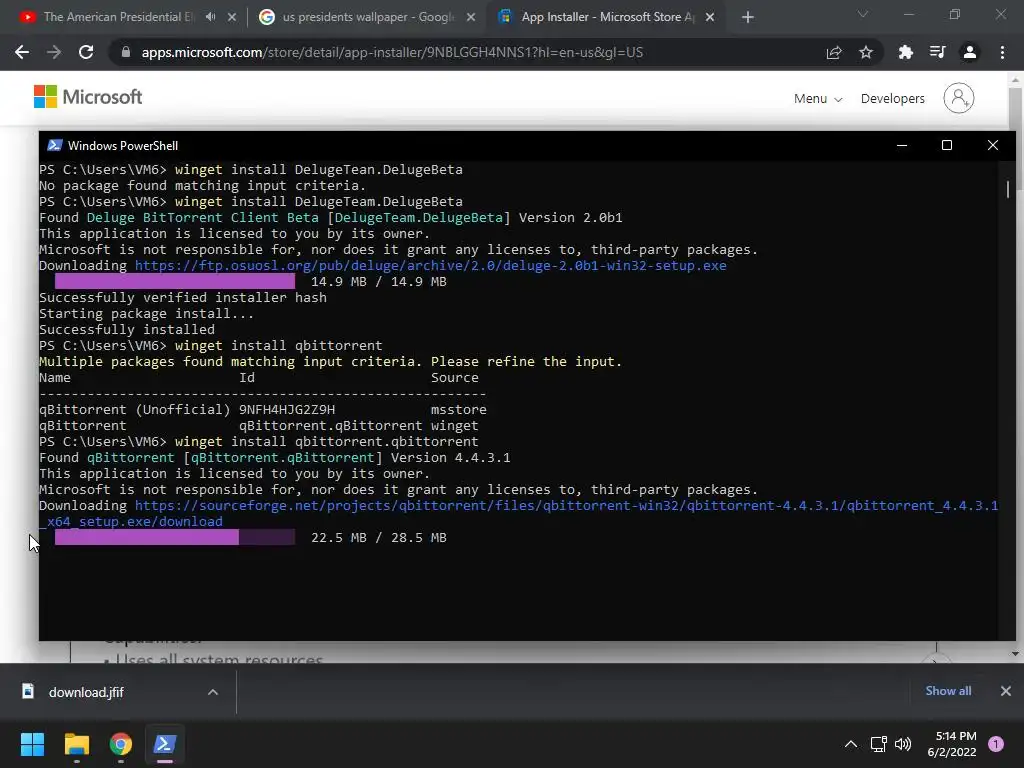Click the "msstore" source entry
The height and width of the screenshot is (768, 1024).
pos(458,409)
